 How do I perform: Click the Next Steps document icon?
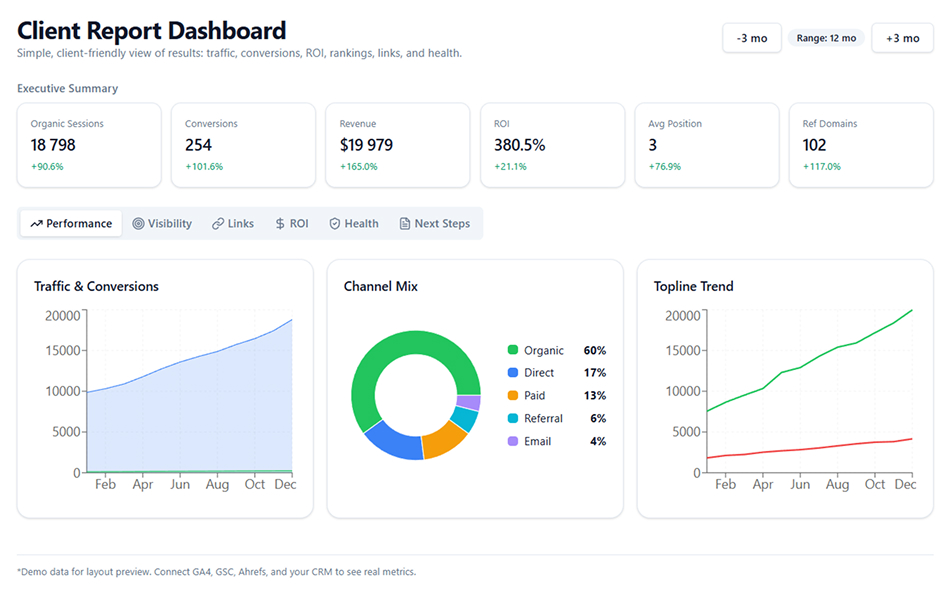[405, 224]
